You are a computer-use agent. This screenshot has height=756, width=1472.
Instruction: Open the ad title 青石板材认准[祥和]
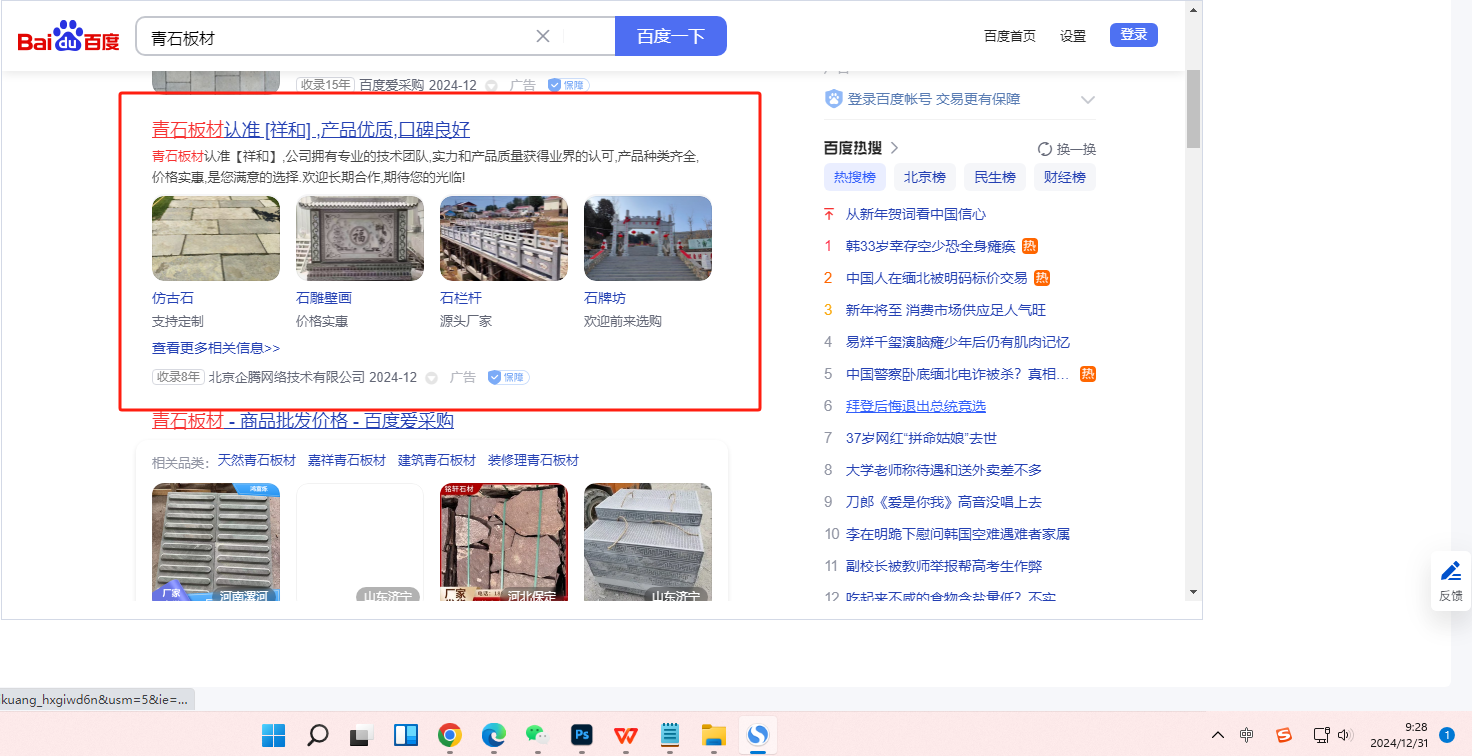click(x=311, y=130)
